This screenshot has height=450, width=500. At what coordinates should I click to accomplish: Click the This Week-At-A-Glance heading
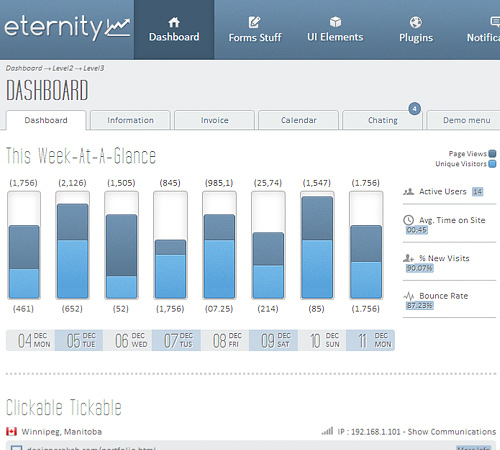point(81,156)
